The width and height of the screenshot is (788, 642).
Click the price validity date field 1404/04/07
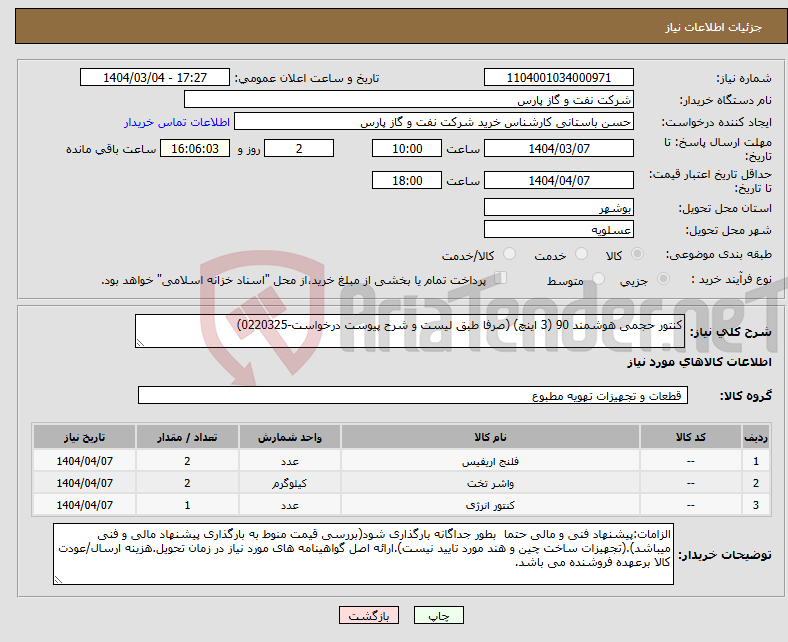tap(558, 180)
